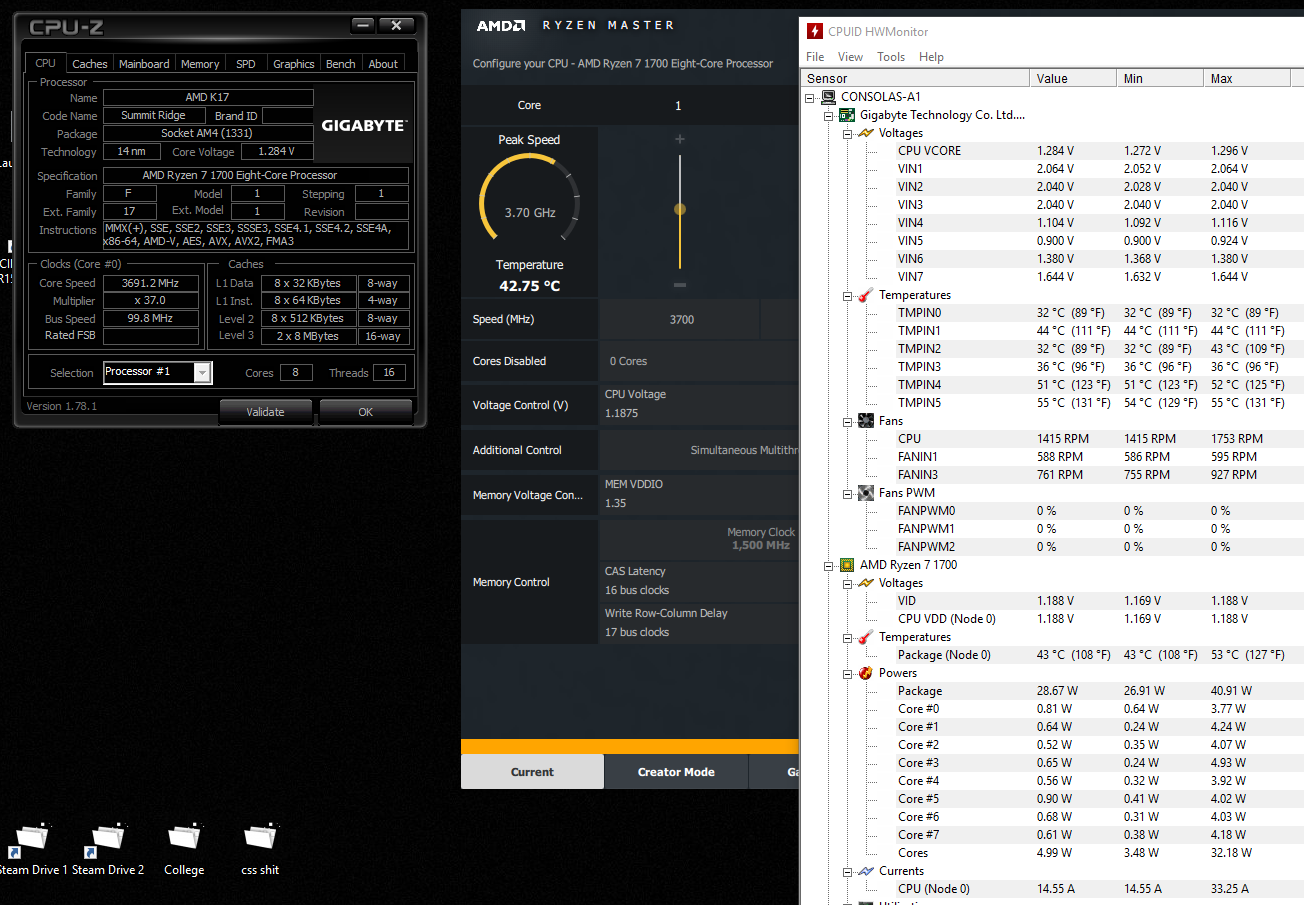Open the About tab in CPU-Z
Image resolution: width=1304 pixels, height=905 pixels.
coord(383,64)
